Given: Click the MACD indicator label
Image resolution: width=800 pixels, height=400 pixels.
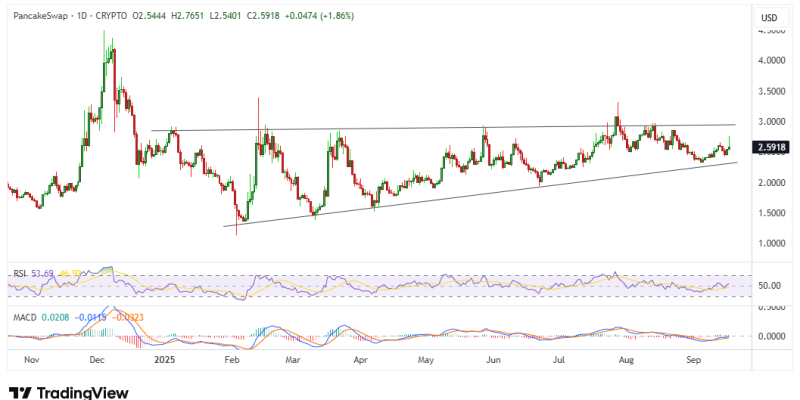Looking at the screenshot, I should pos(25,317).
